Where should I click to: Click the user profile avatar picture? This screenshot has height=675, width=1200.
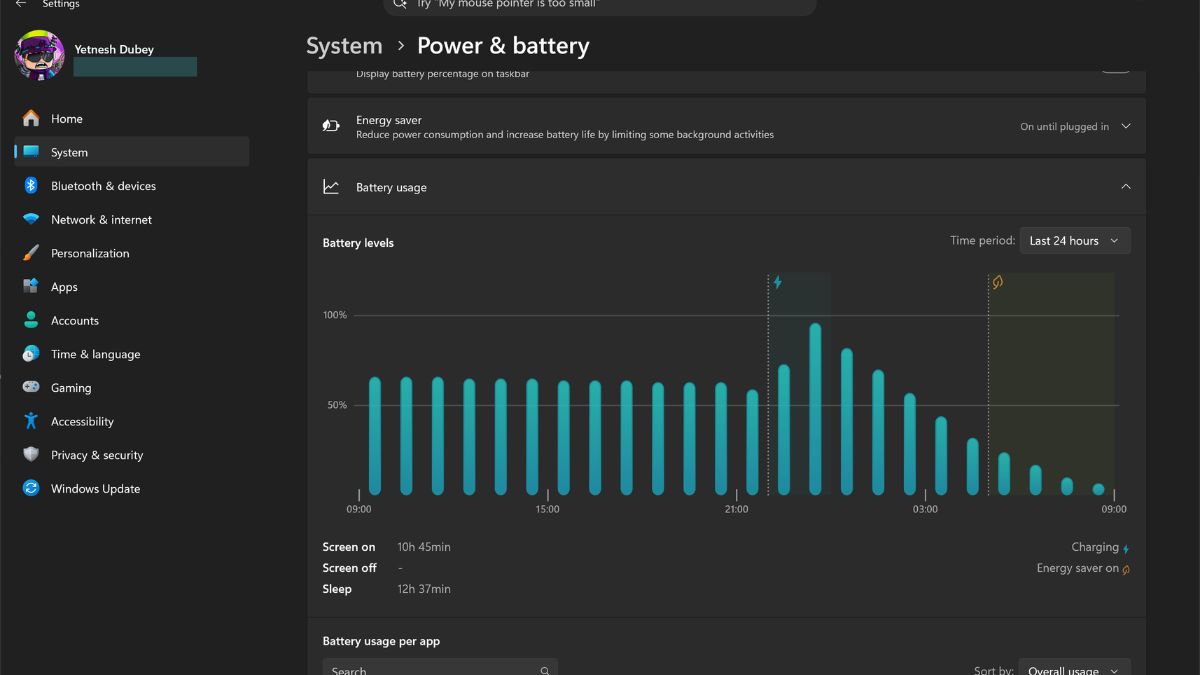pos(40,55)
